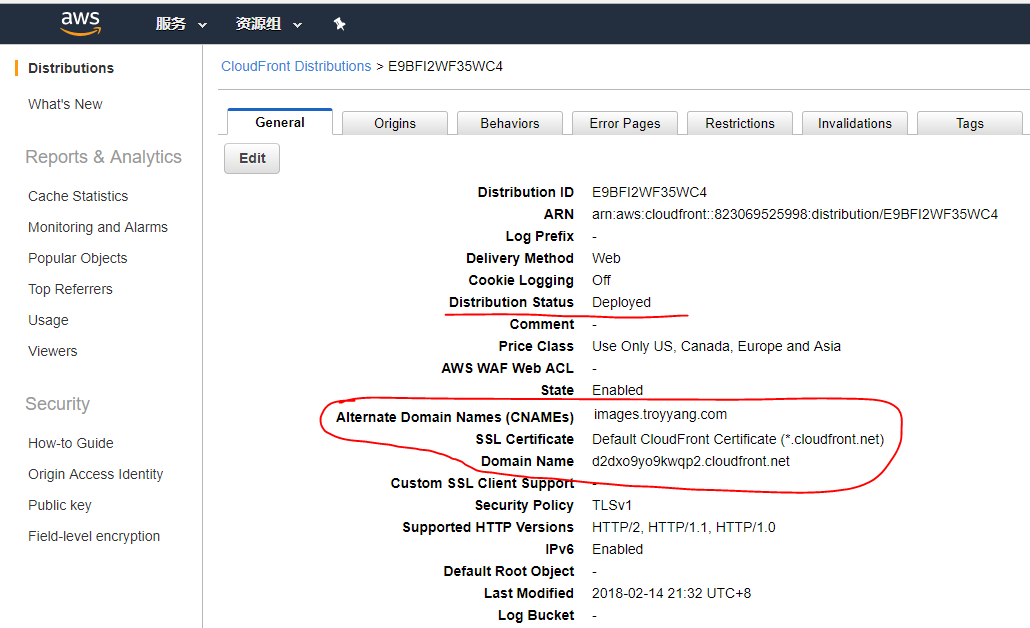Click the d2dxo9yo9kwqp2.cloudfront.net domain name text
This screenshot has height=628, width=1030.
[691, 461]
